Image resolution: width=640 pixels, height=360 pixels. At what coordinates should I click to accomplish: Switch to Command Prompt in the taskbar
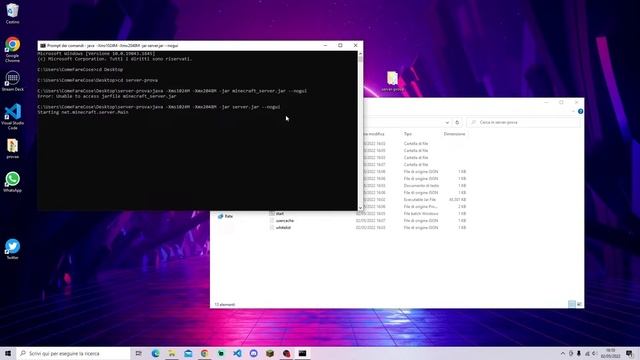(x=302, y=353)
